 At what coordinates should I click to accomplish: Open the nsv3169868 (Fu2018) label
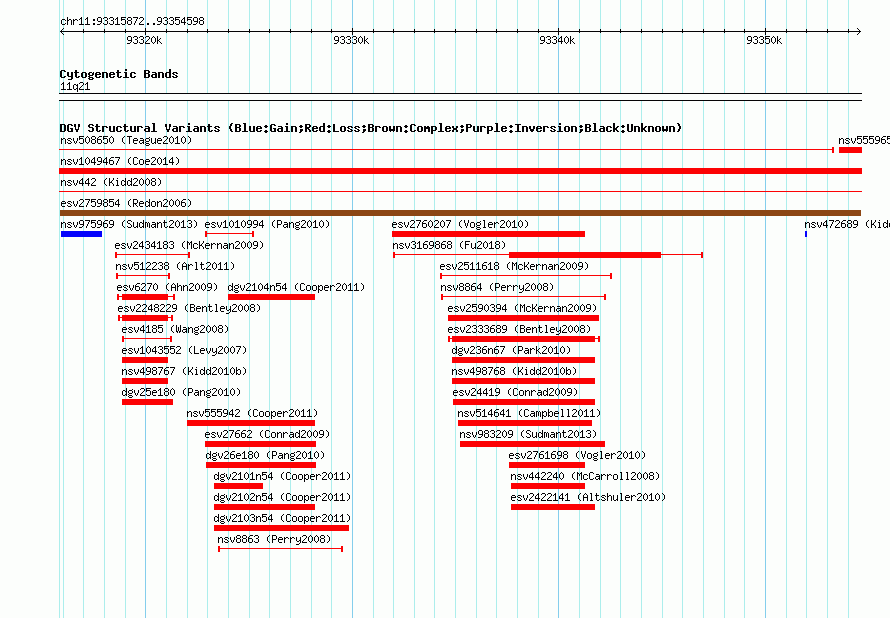tap(449, 245)
